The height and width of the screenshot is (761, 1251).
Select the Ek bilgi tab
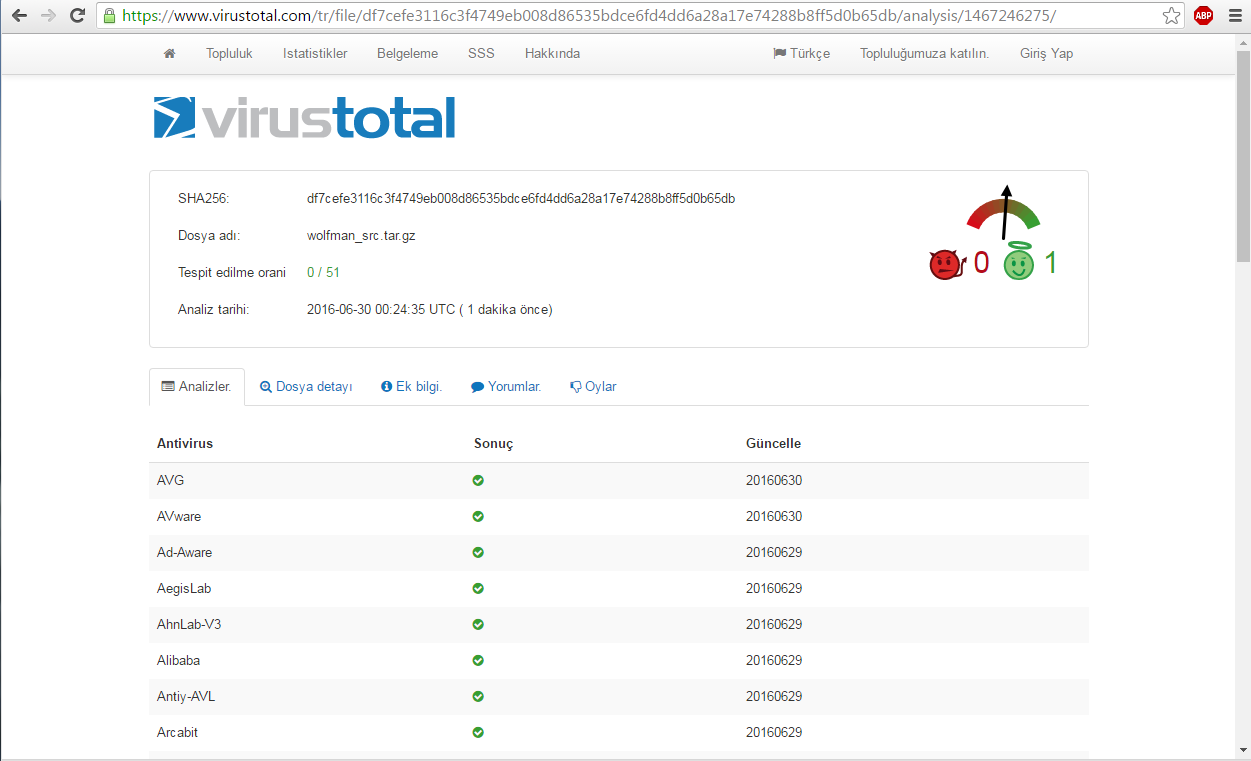point(412,387)
